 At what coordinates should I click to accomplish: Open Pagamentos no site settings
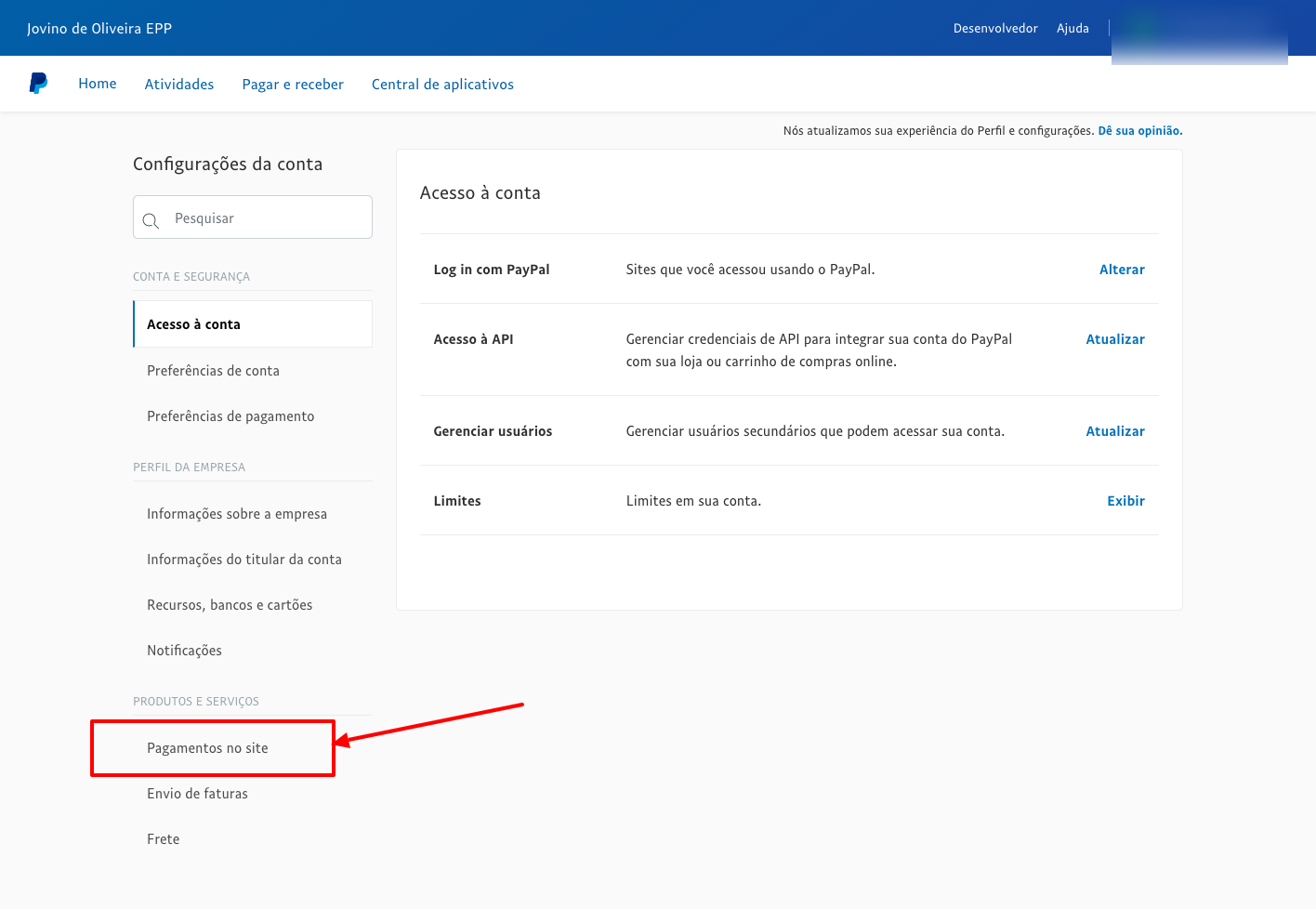207,748
